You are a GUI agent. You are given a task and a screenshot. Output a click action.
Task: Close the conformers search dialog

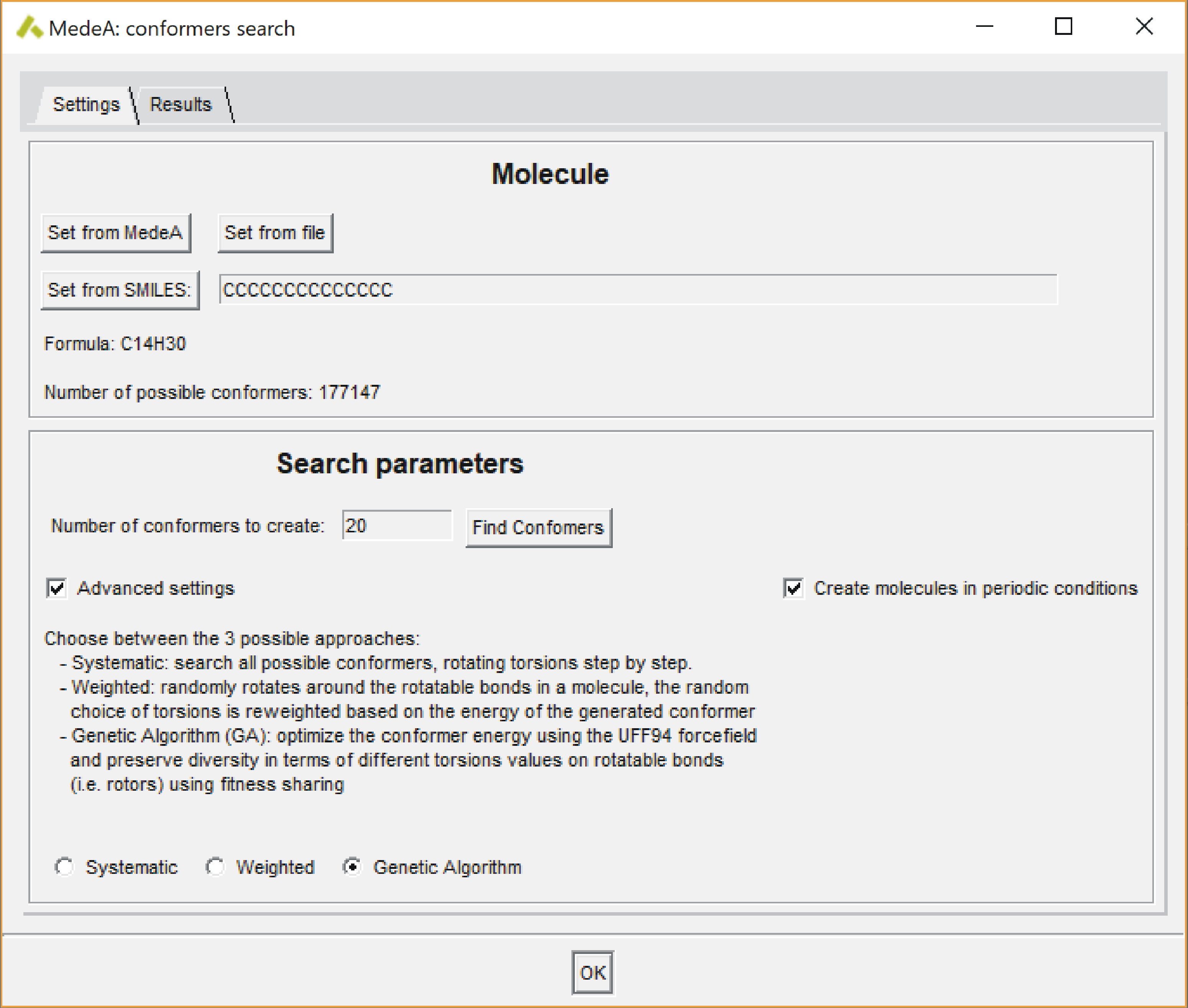point(1144,26)
